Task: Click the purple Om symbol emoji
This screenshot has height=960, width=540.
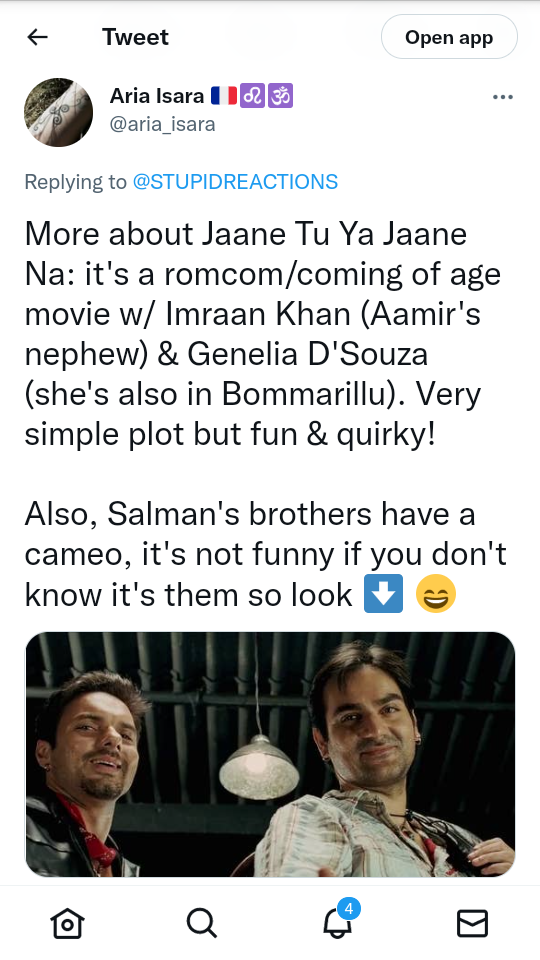Action: [x=280, y=96]
